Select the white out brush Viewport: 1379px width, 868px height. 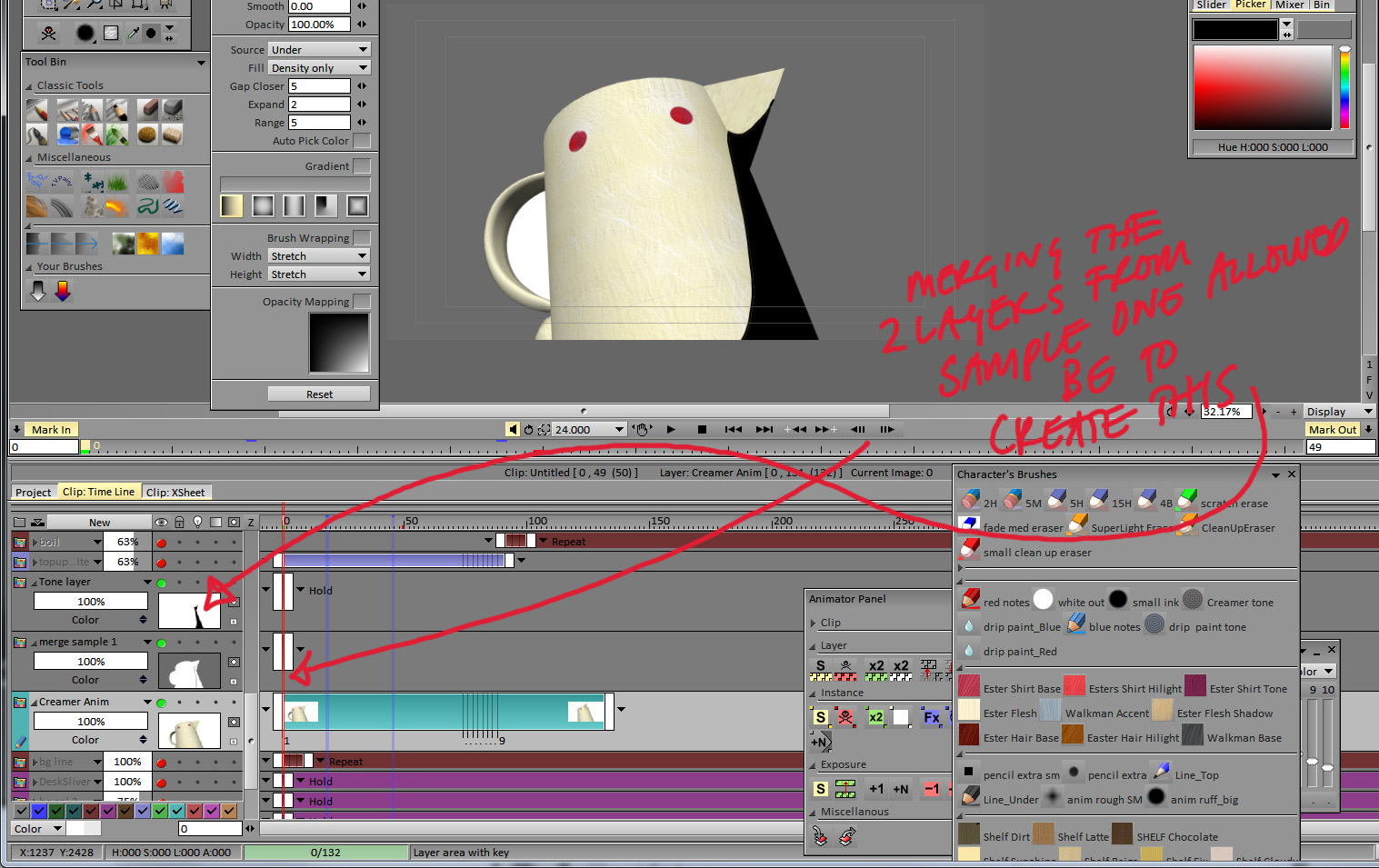tap(1044, 600)
